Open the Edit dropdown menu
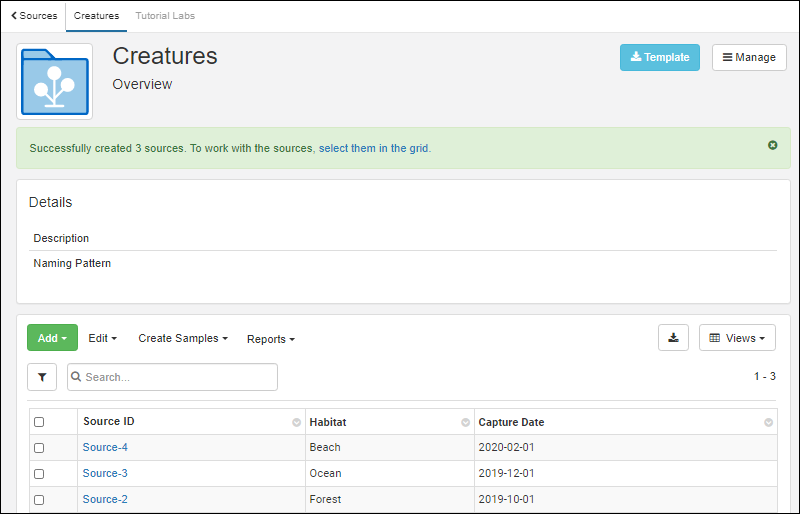Image resolution: width=800 pixels, height=514 pixels. (102, 338)
